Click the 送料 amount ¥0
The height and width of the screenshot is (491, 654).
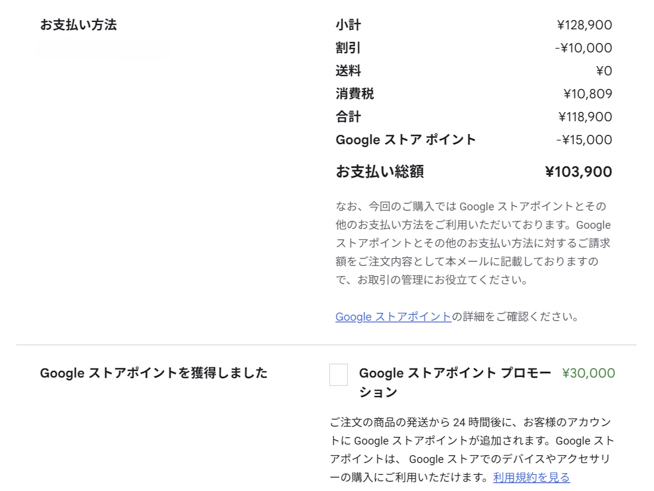[x=603, y=71]
